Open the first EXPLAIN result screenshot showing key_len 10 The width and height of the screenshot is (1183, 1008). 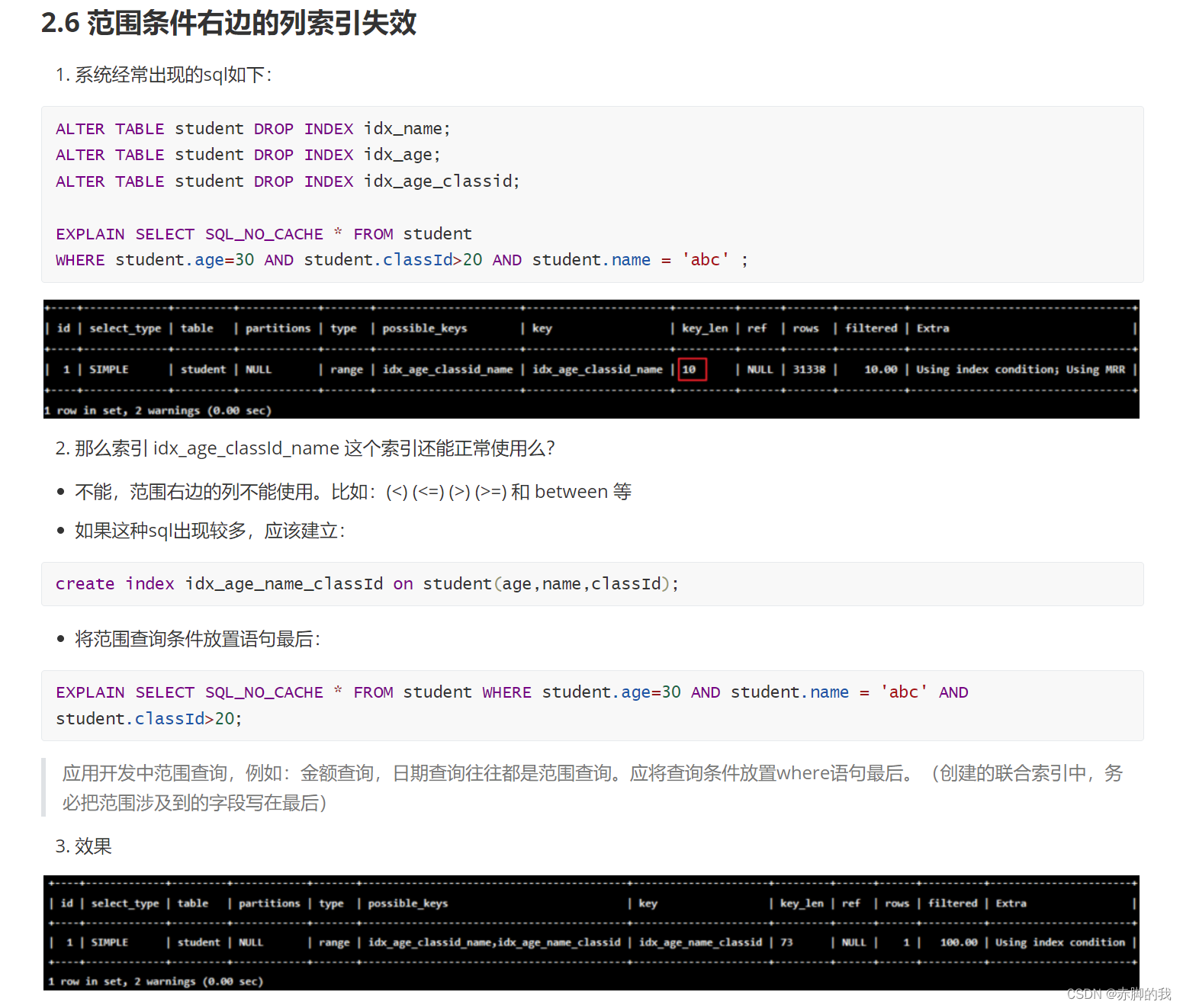pyautogui.click(x=591, y=359)
